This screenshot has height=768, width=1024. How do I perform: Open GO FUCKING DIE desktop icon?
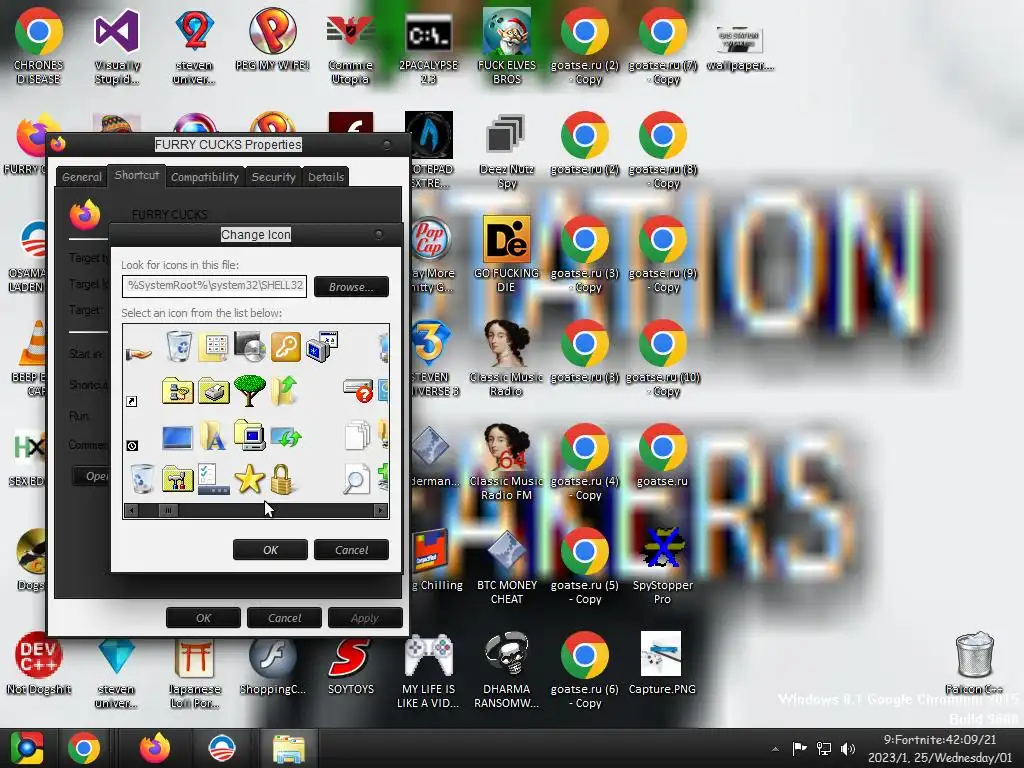tap(507, 255)
